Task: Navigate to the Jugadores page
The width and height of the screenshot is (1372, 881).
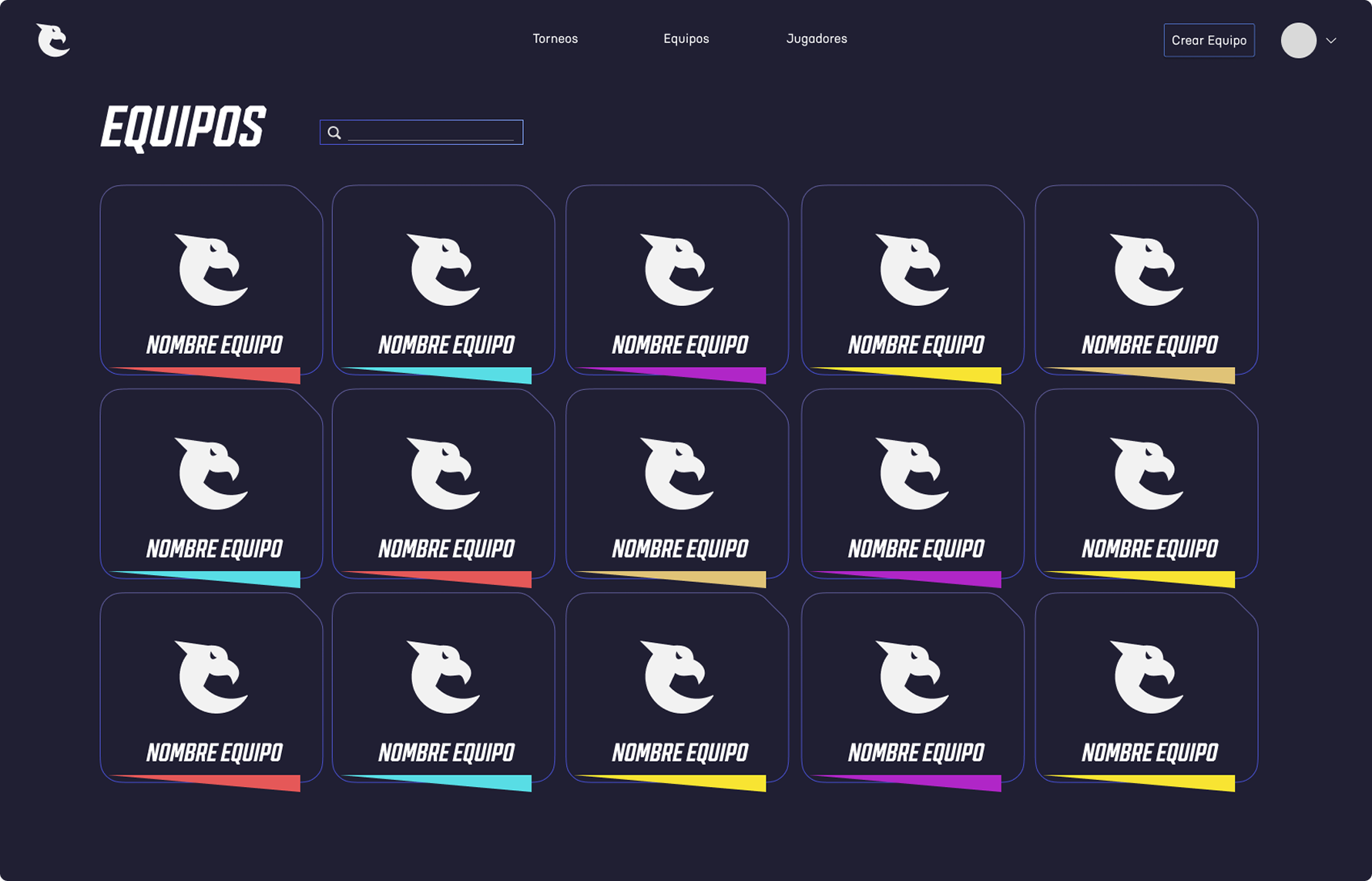Action: pyautogui.click(x=816, y=39)
